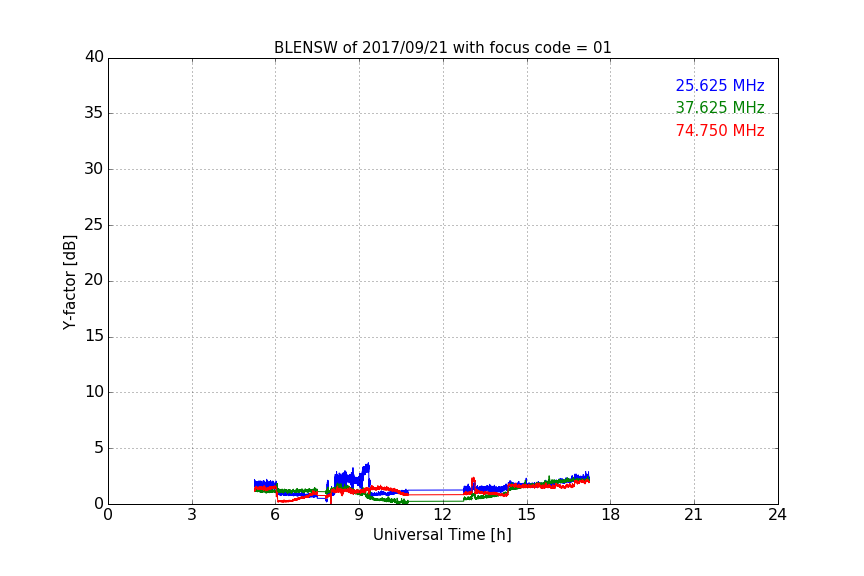This screenshot has height=576, width=864.
Task: Click x-axis tick value 21
Action: [x=694, y=515]
